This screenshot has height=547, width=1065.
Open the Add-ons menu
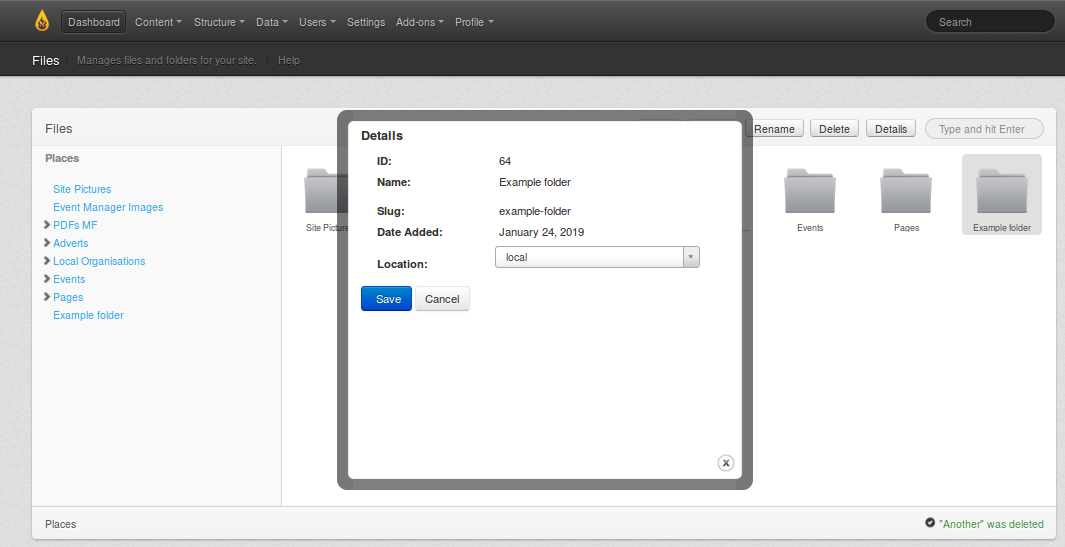pyautogui.click(x=419, y=22)
